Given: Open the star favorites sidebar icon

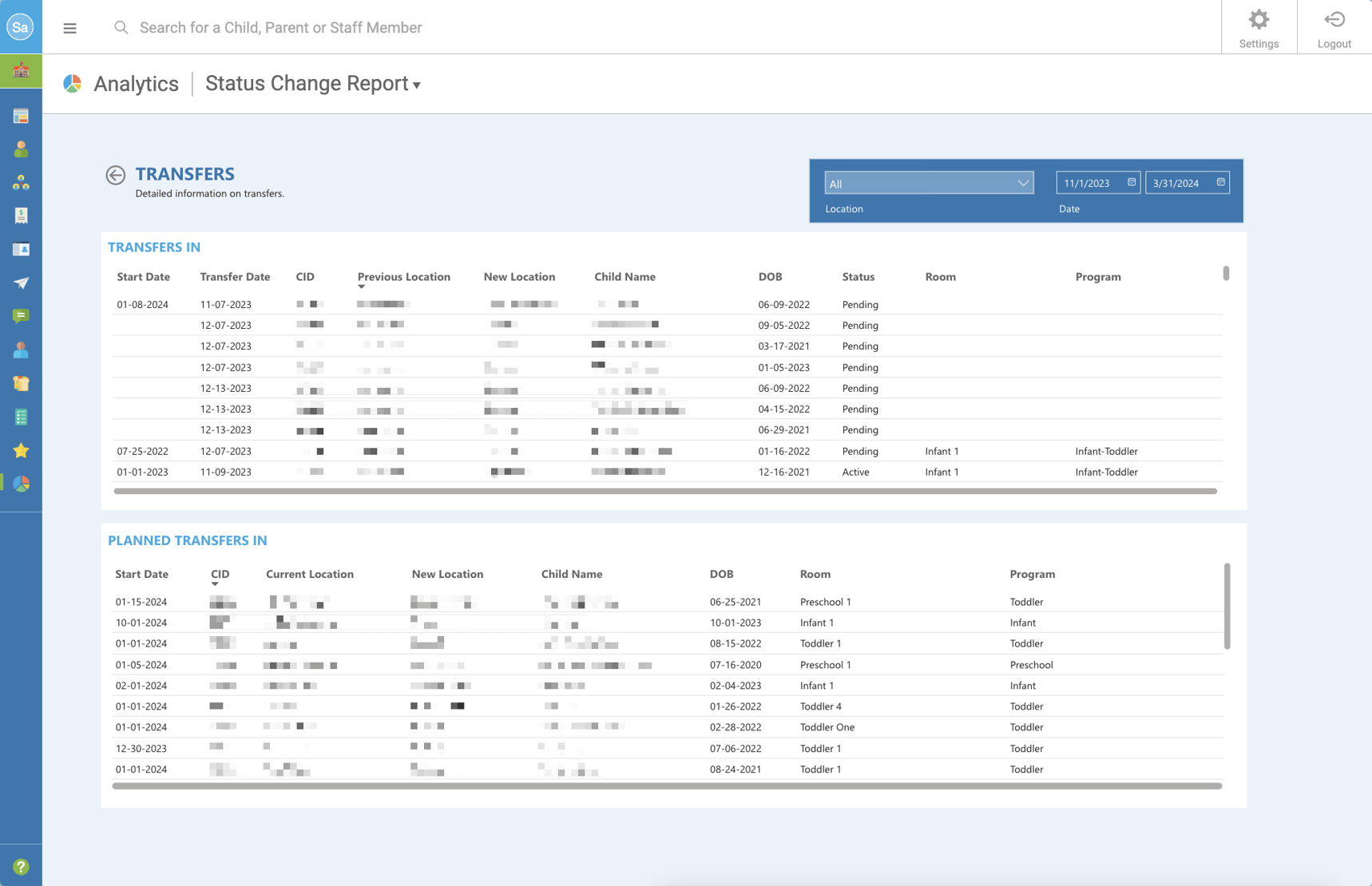Looking at the screenshot, I should [21, 450].
